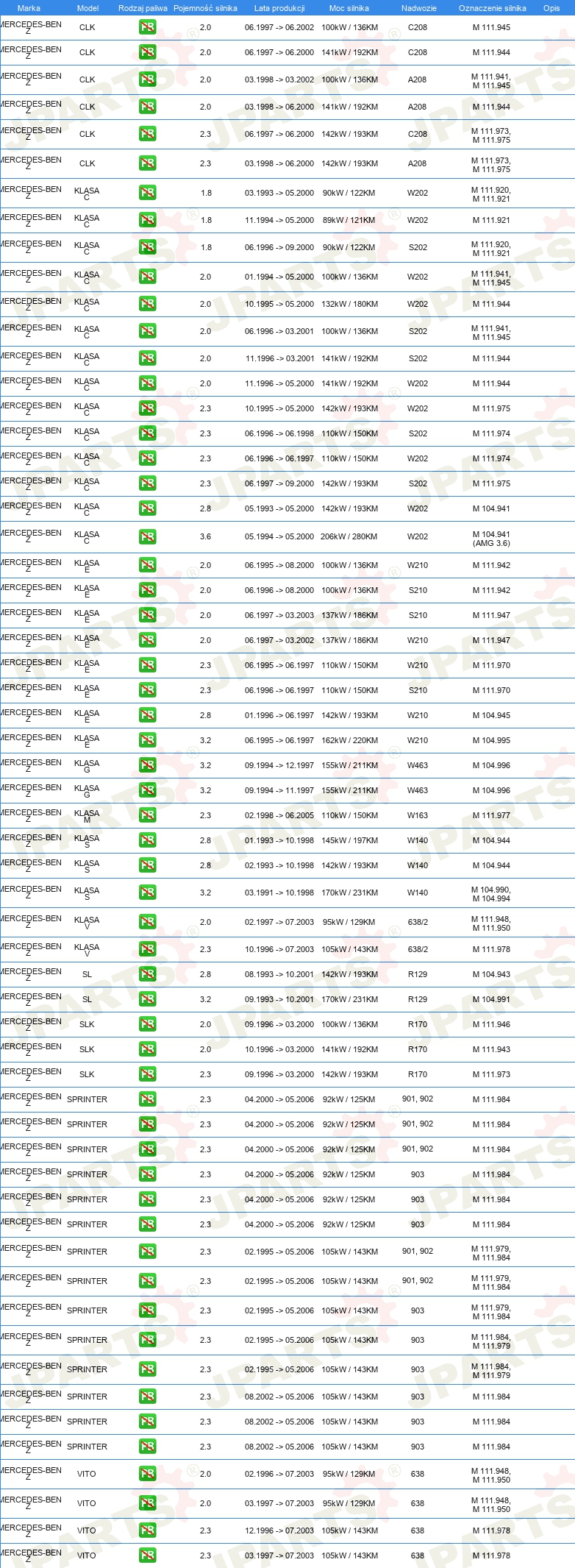Select fuel icon in Klasa C 2.0 100kW S202 row
575x1568 pixels.
(147, 331)
